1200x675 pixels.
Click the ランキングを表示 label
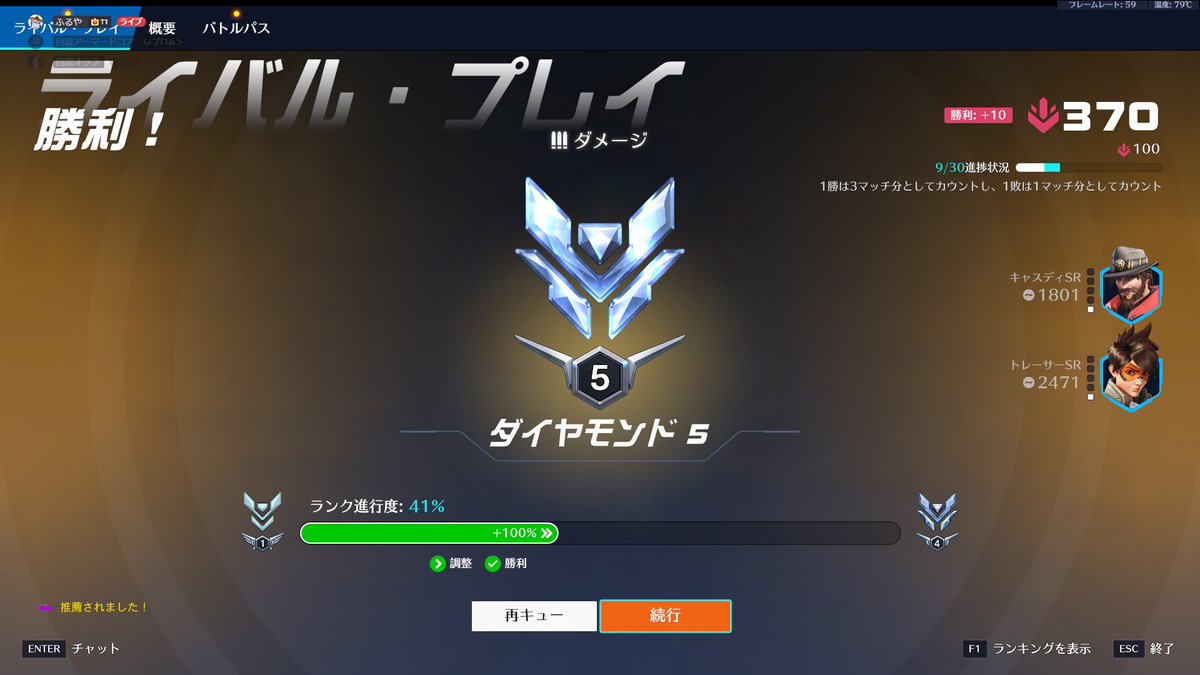click(1041, 649)
